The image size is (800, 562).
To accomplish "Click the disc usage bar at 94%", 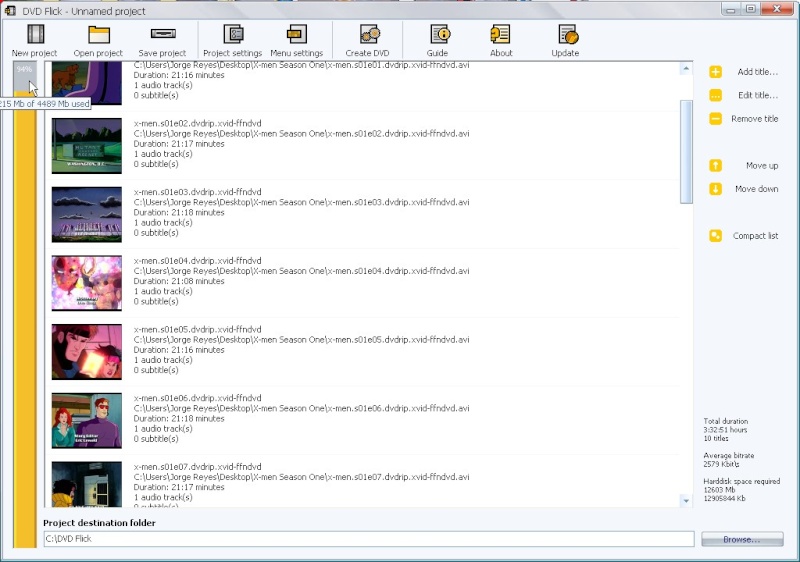I will 25,305.
